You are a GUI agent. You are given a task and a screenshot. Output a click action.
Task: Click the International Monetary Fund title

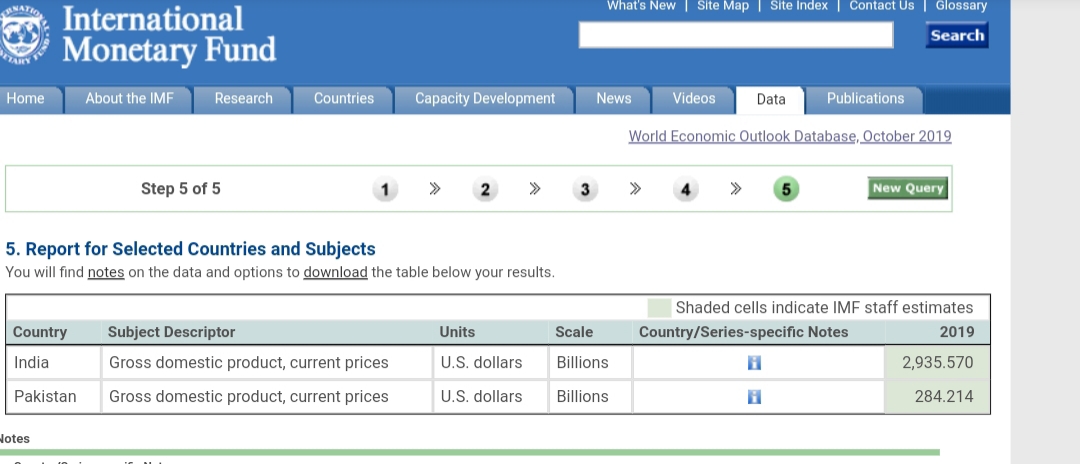pos(169,34)
